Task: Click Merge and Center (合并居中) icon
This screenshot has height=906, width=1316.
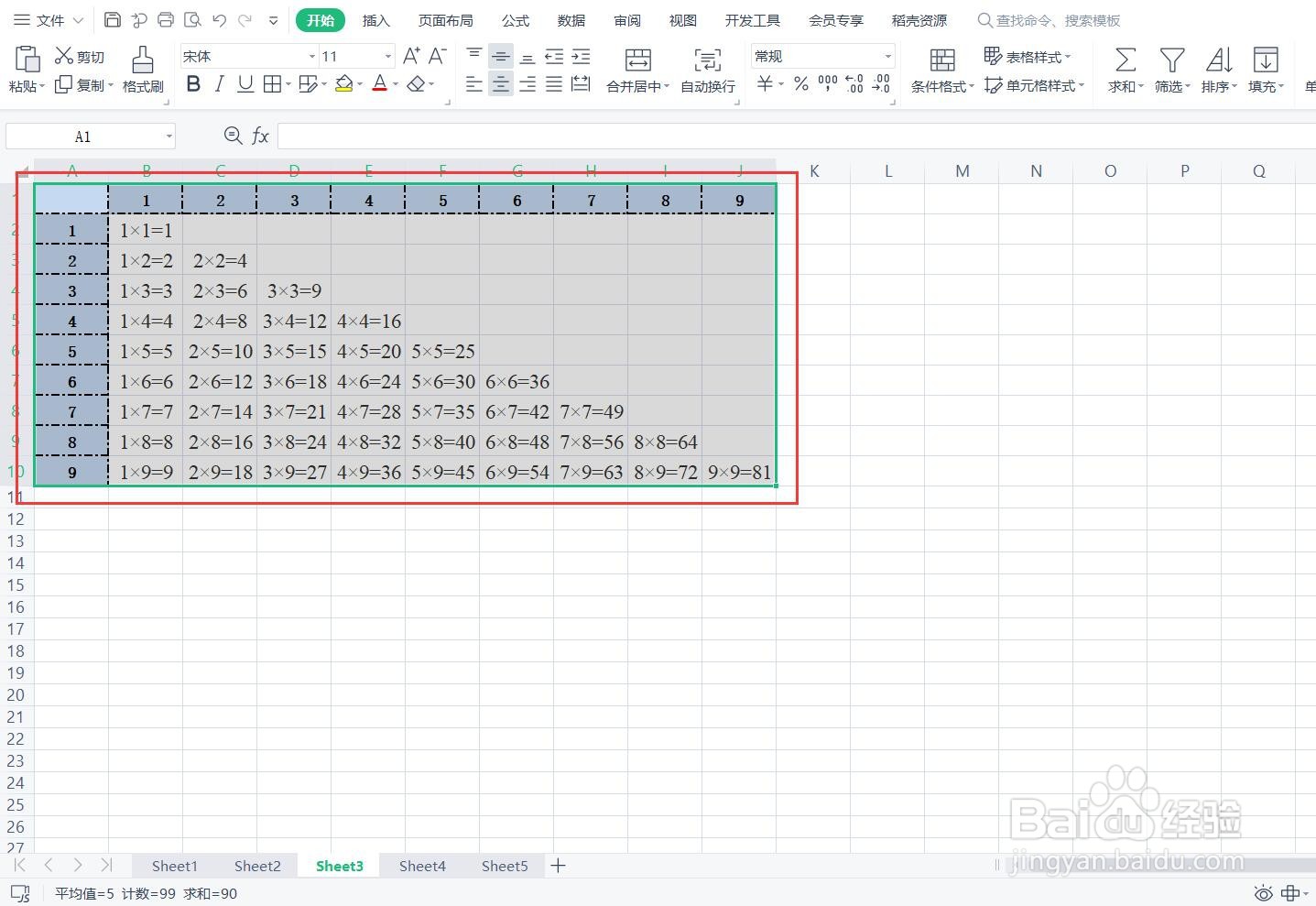Action: pyautogui.click(x=638, y=60)
